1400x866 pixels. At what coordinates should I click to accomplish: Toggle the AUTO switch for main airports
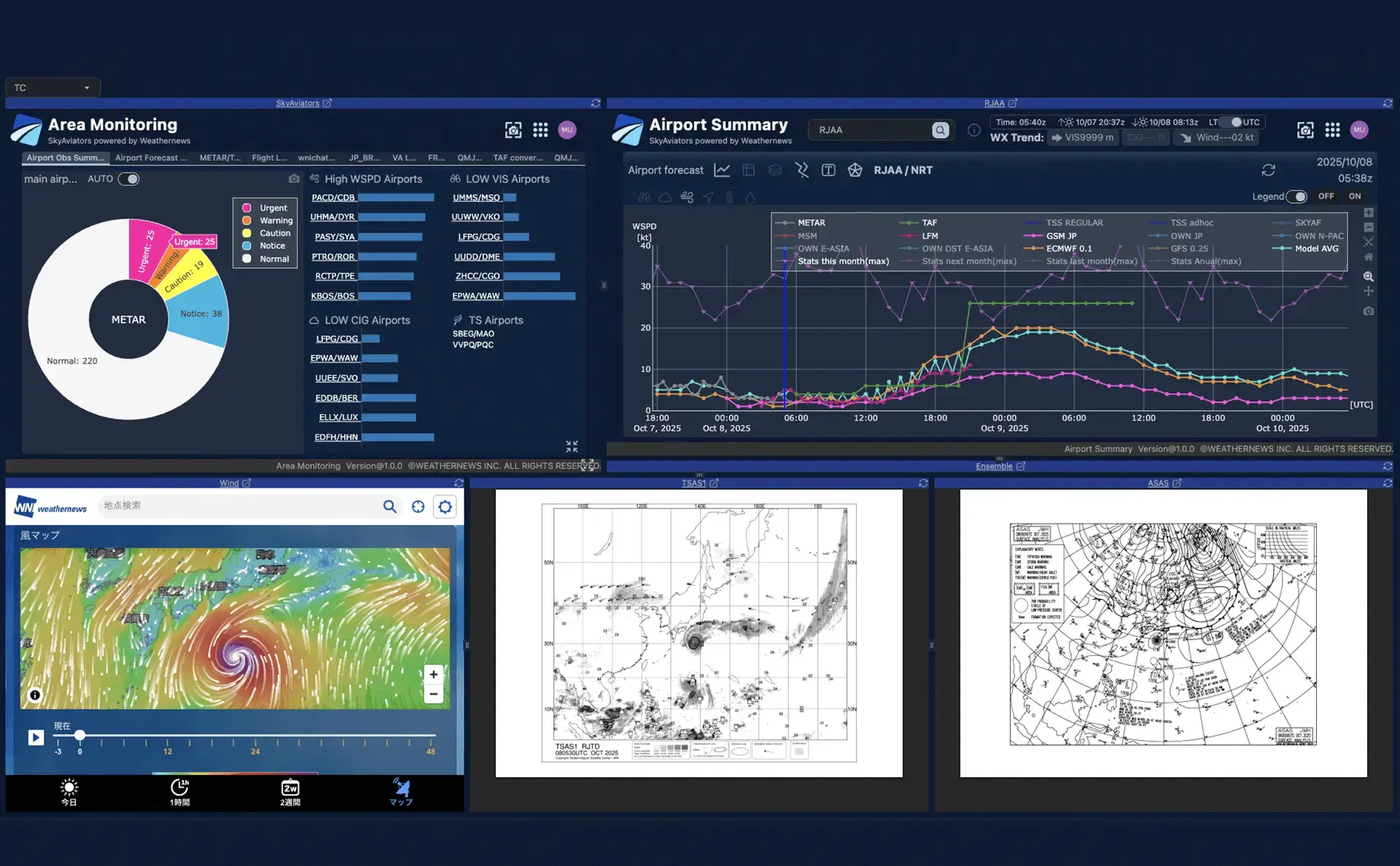pos(129,179)
